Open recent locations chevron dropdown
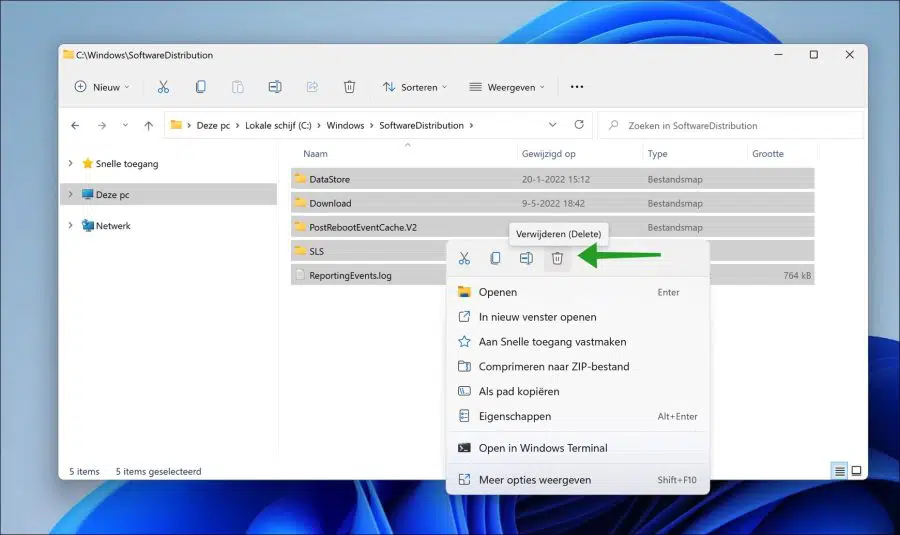This screenshot has height=535, width=900. click(x=125, y=125)
